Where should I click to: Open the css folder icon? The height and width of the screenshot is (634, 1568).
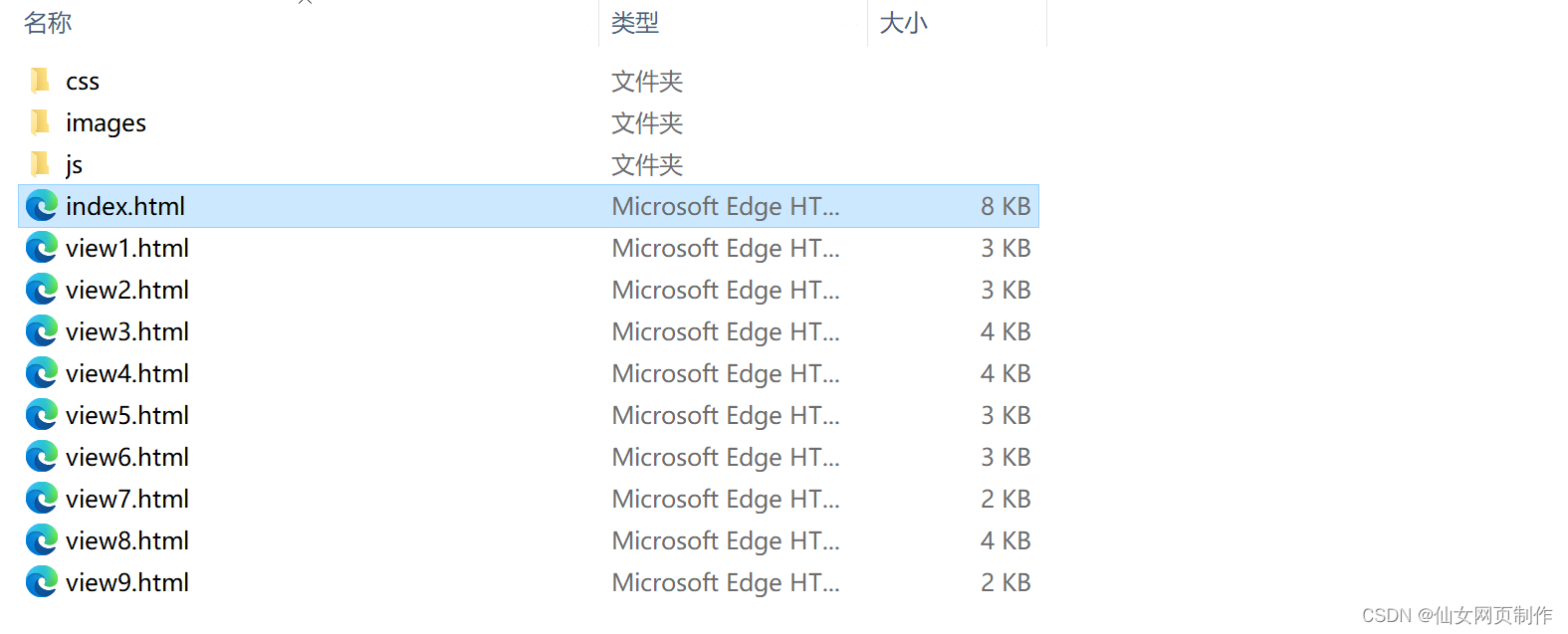(x=40, y=81)
